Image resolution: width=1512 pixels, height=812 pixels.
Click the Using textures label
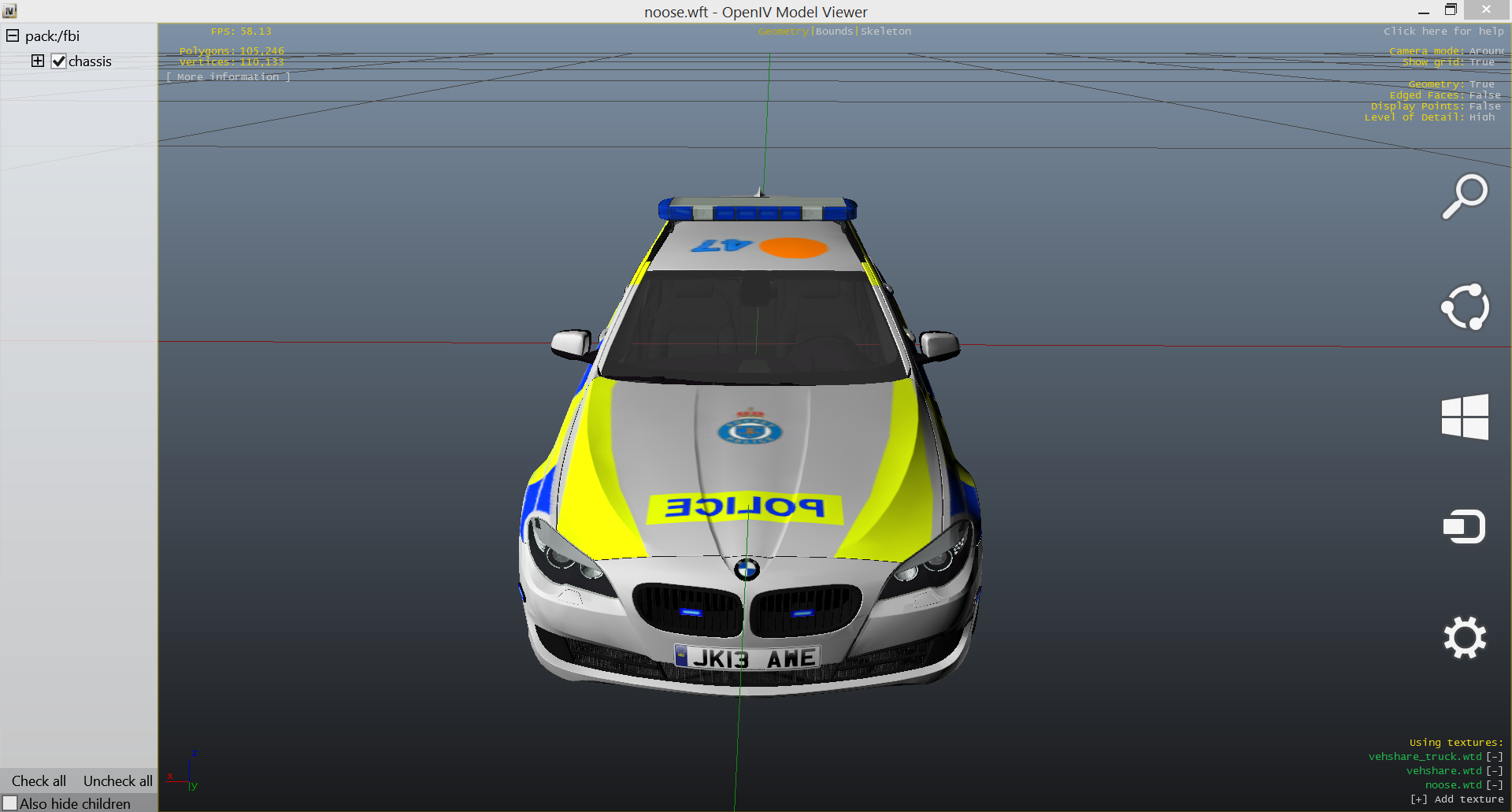pos(1456,743)
